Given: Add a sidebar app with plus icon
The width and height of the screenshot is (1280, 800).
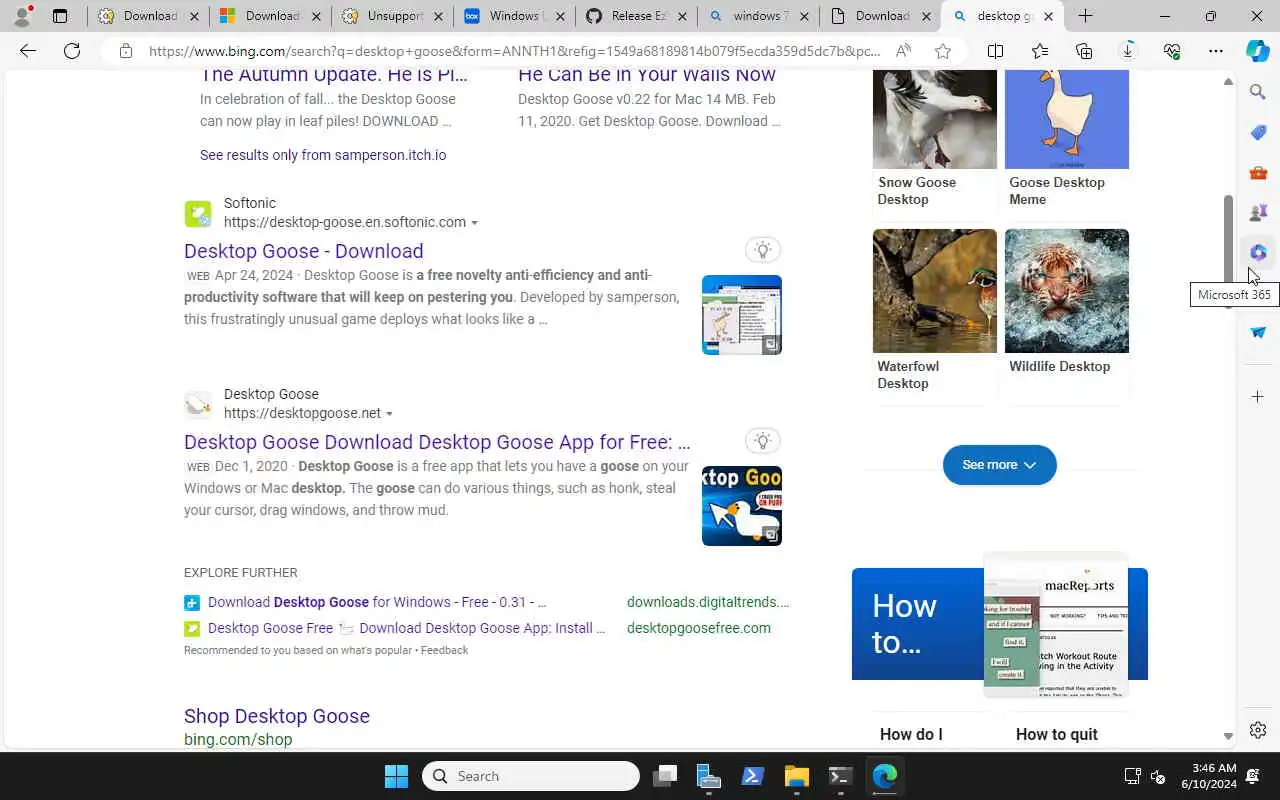Looking at the screenshot, I should tap(1258, 396).
